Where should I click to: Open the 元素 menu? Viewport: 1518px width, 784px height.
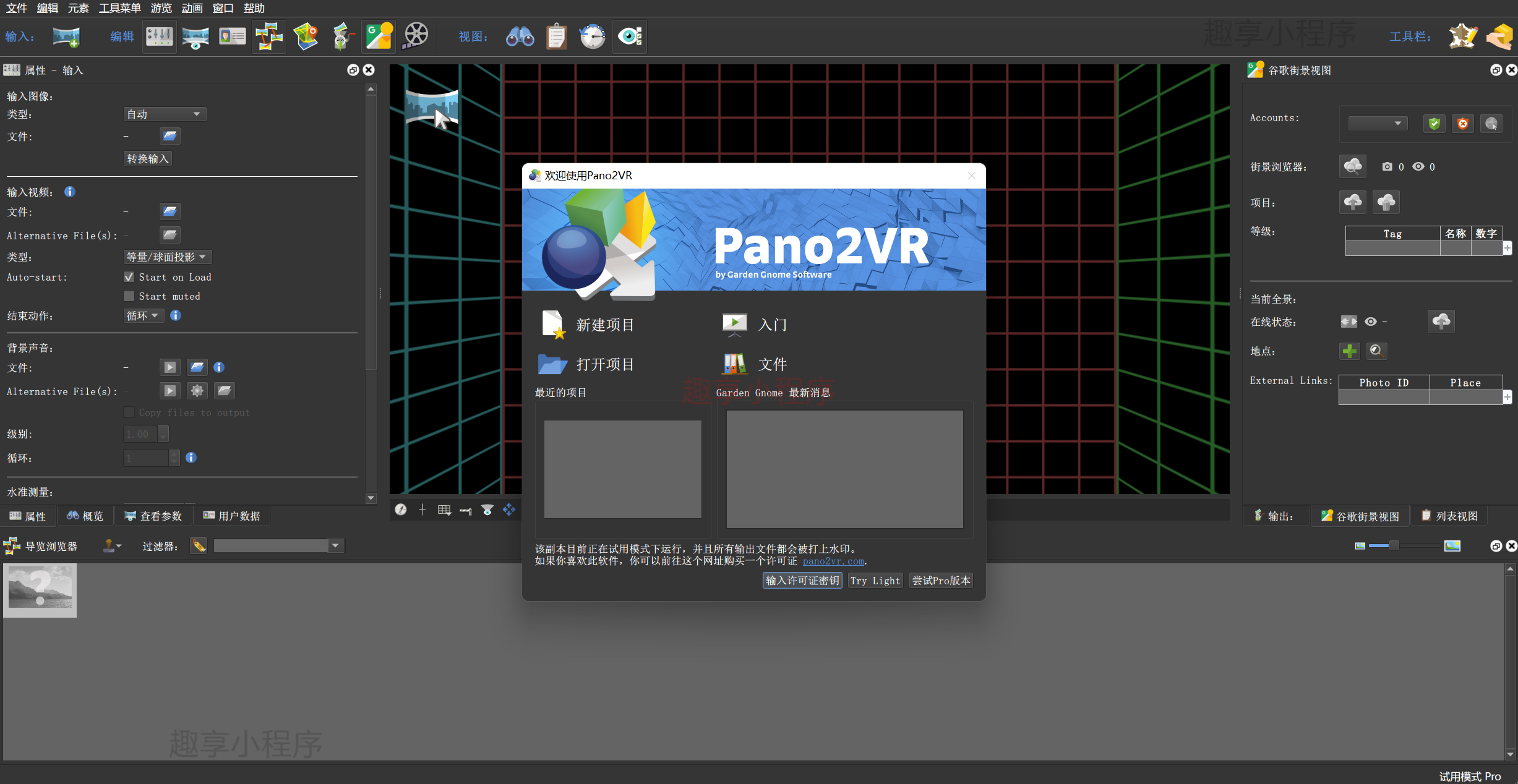point(79,8)
